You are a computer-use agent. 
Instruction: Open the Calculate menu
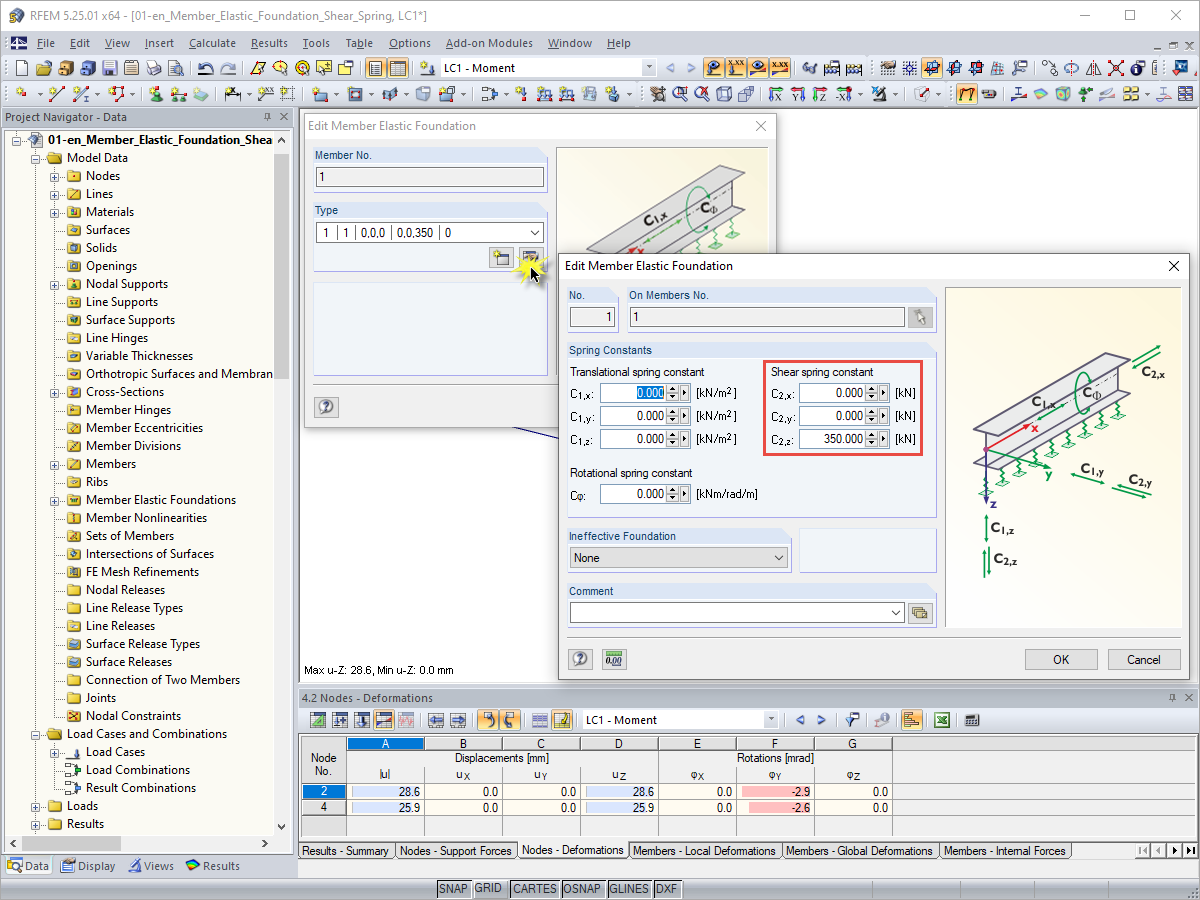[x=212, y=43]
